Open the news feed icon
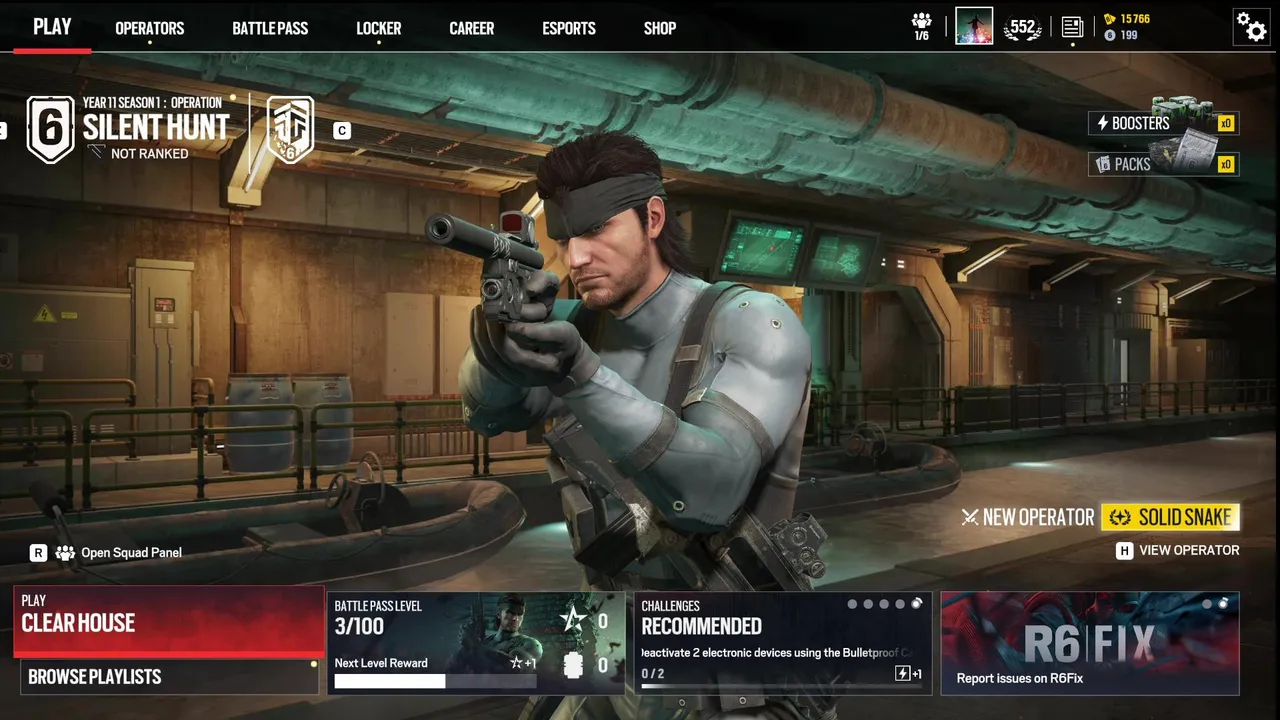Viewport: 1280px width, 720px height. (x=1072, y=27)
